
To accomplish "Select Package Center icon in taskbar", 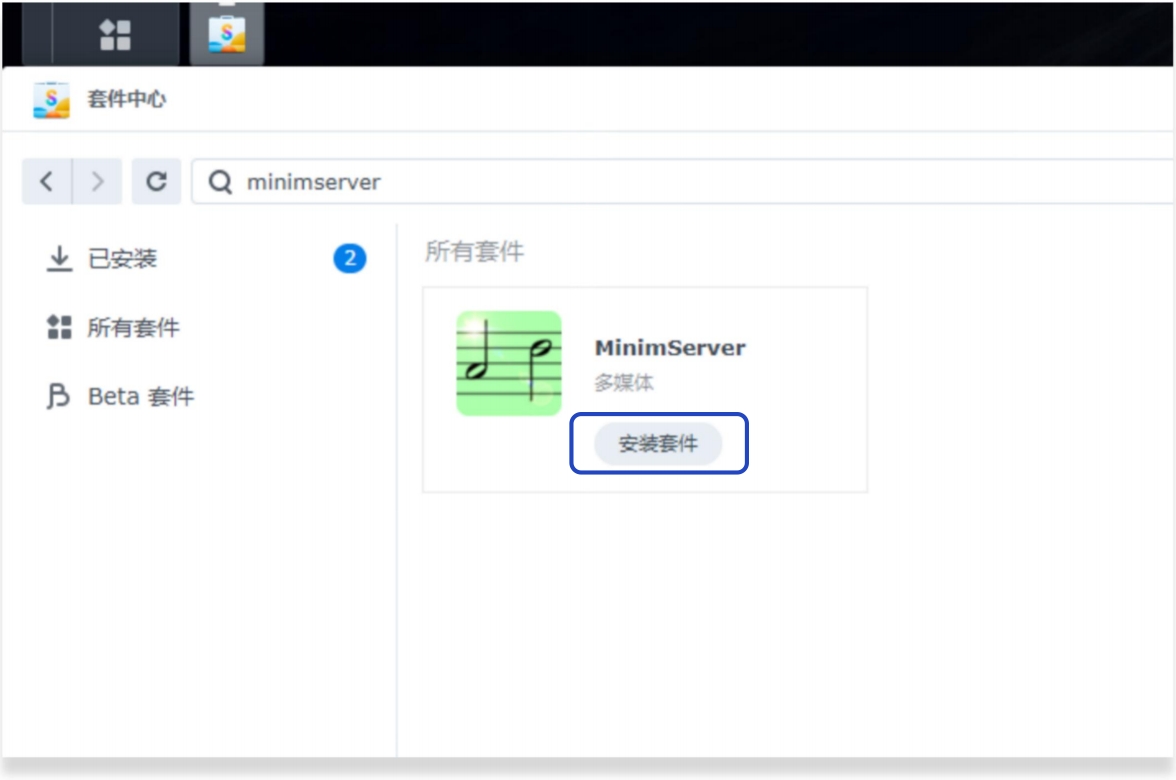I will (x=226, y=34).
